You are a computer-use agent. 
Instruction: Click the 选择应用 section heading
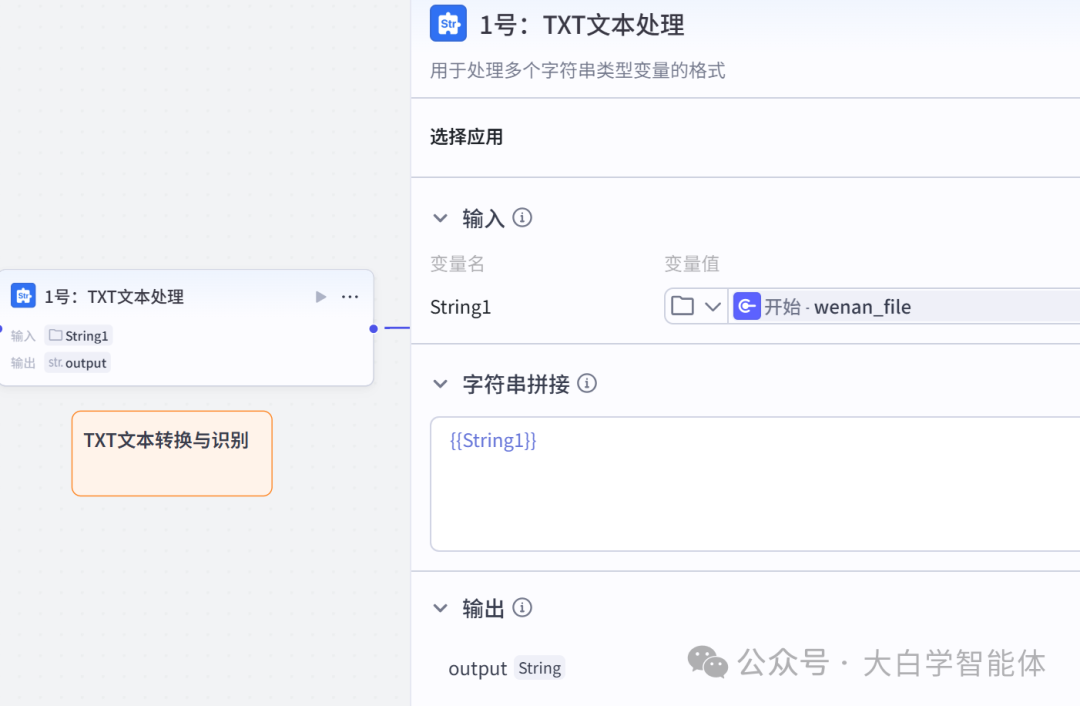[466, 137]
